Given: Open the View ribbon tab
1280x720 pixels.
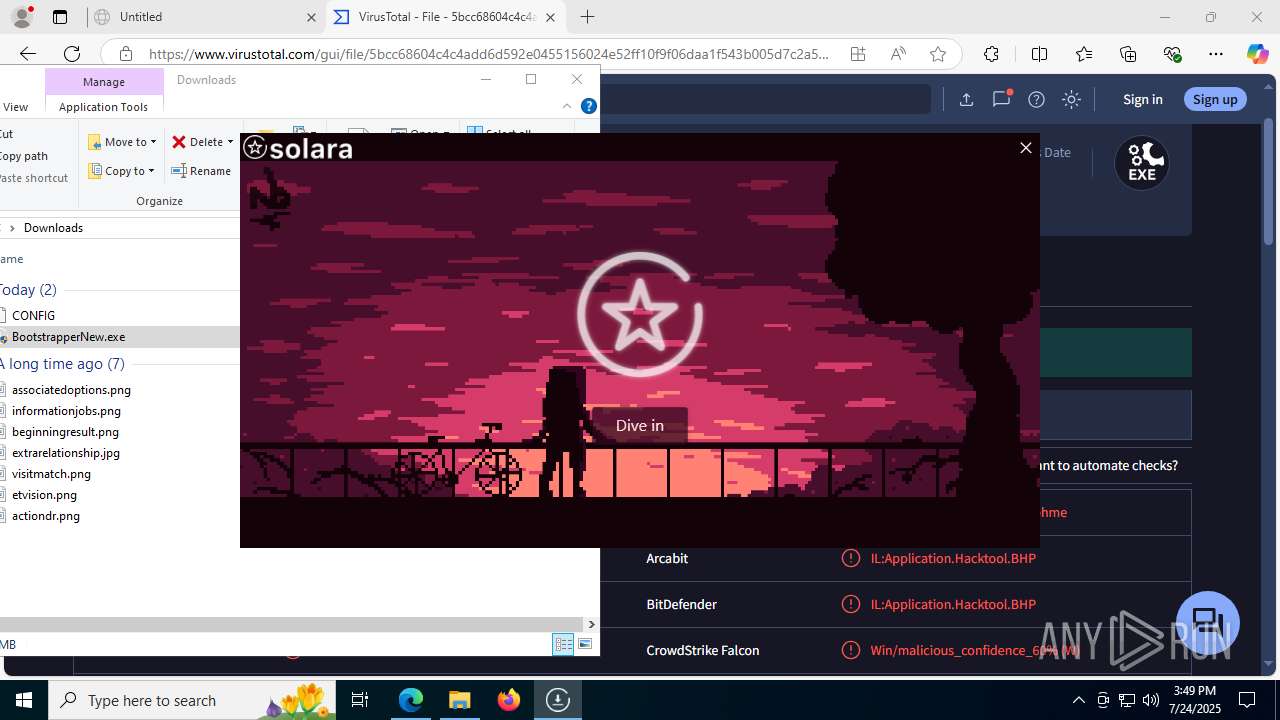Looking at the screenshot, I should pos(15,107).
